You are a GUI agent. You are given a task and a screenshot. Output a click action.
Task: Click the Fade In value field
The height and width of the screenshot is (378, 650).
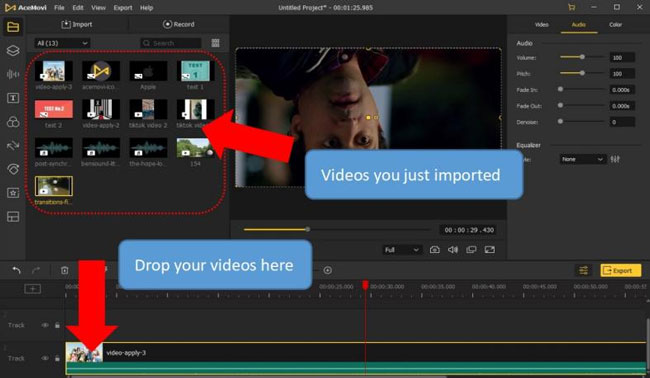(x=622, y=90)
